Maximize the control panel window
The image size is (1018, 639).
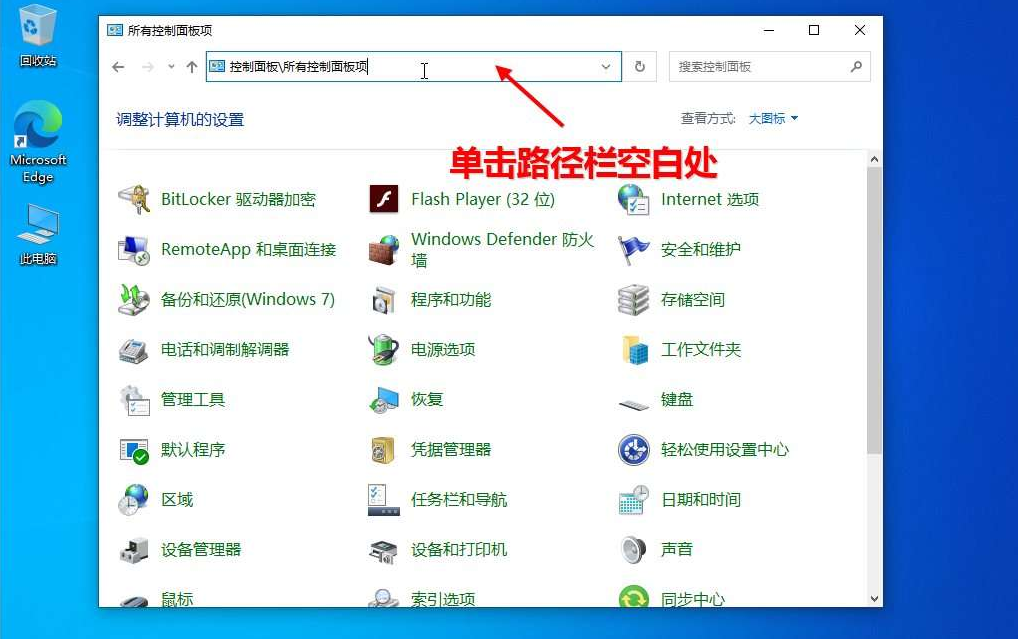pyautogui.click(x=813, y=30)
